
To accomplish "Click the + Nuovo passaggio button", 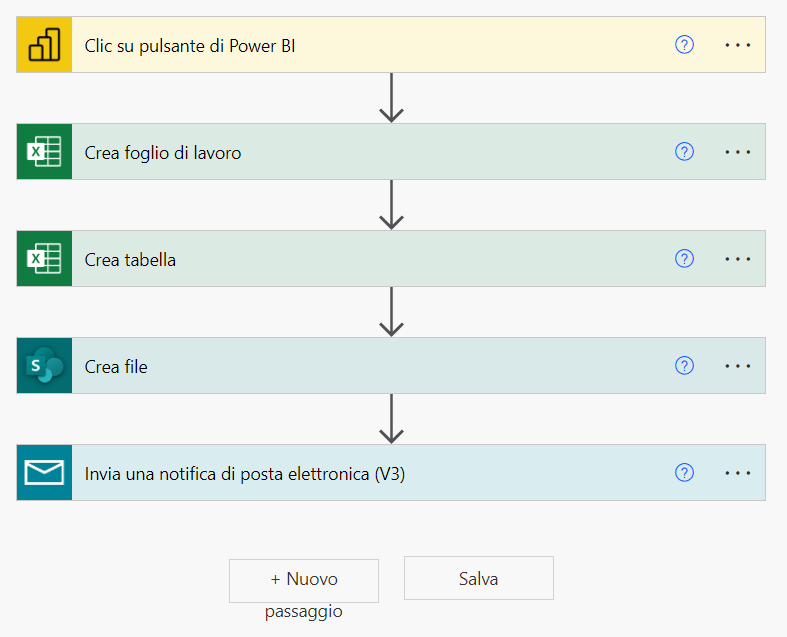I will pyautogui.click(x=304, y=581).
